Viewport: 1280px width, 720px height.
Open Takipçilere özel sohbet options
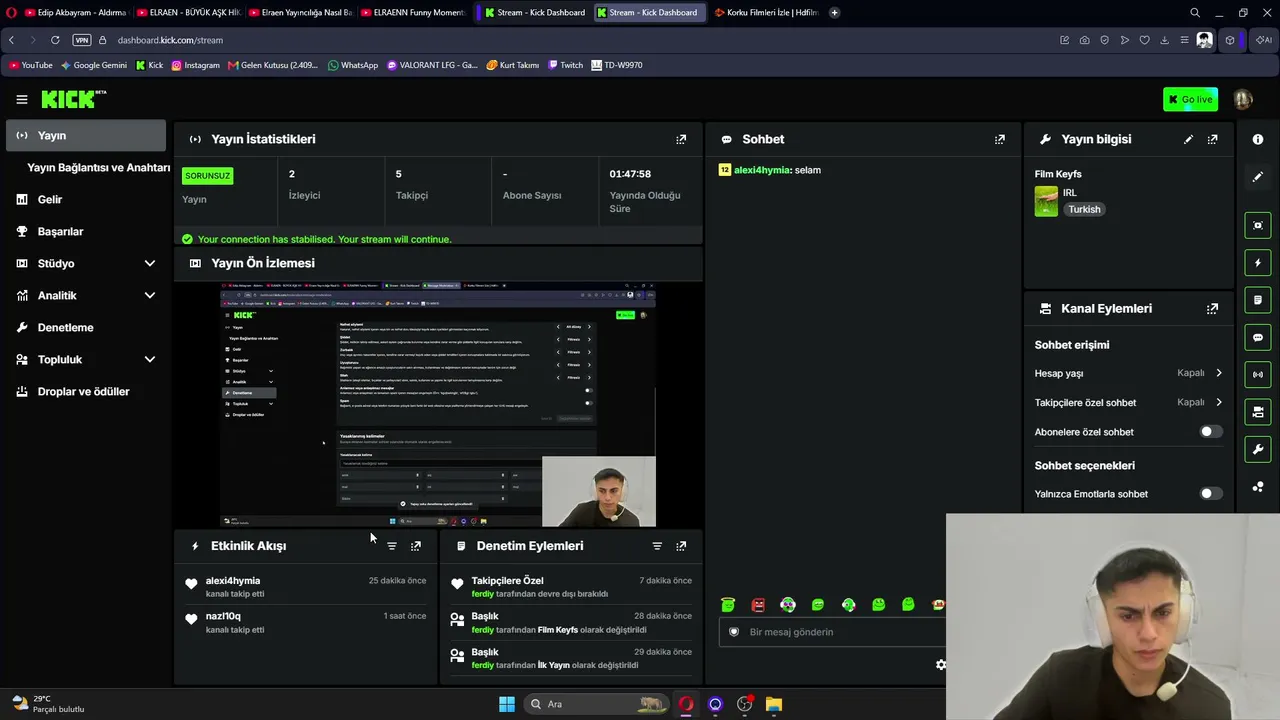1129,403
